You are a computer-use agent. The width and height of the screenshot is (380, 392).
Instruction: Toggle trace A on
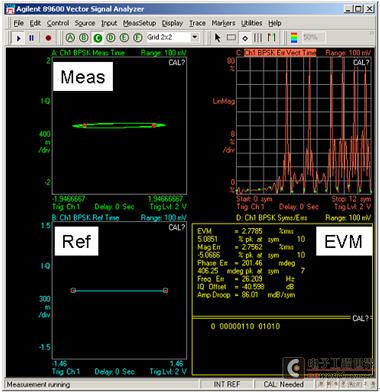70,38
